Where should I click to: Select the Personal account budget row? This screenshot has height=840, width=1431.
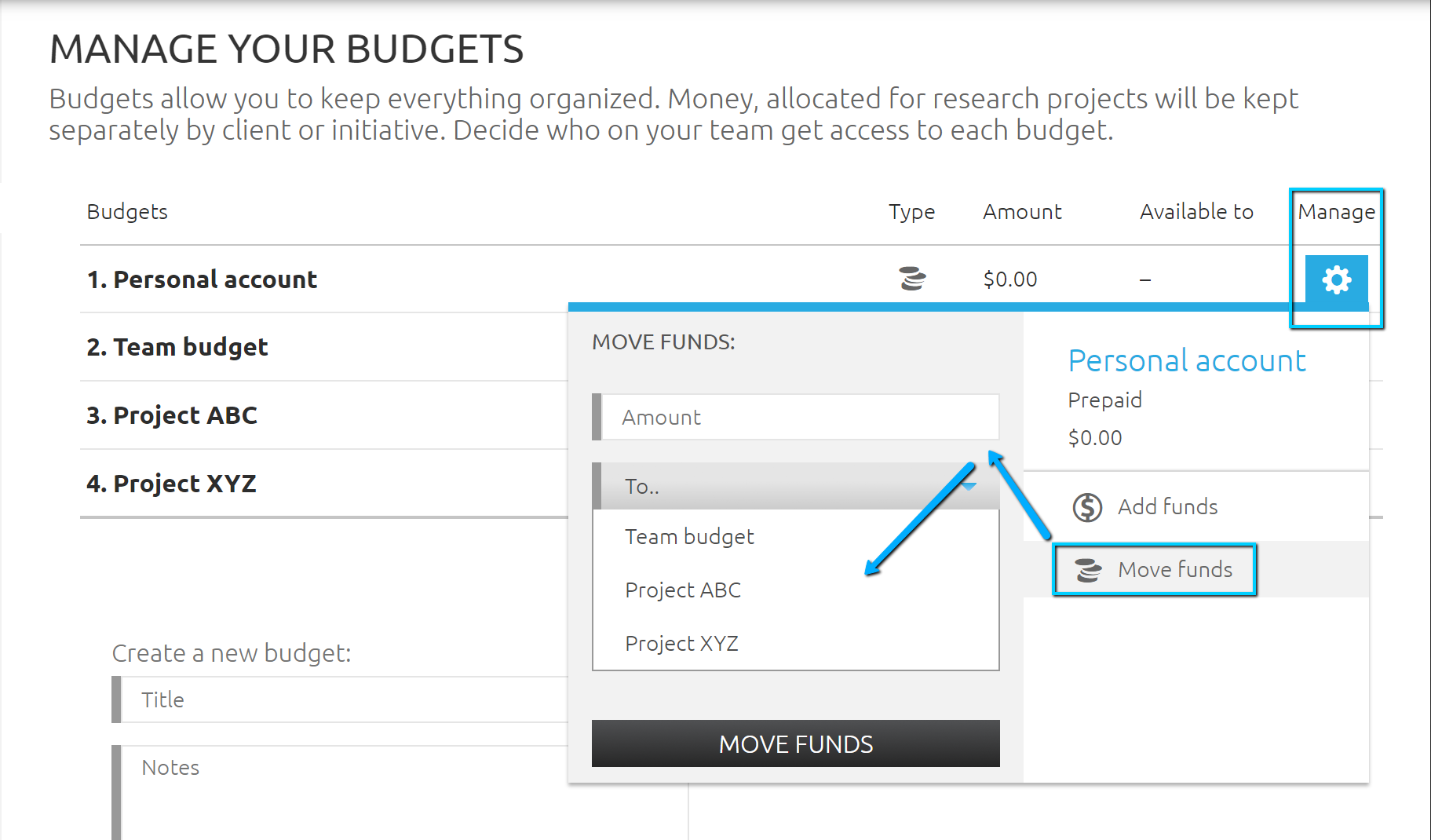pos(202,279)
